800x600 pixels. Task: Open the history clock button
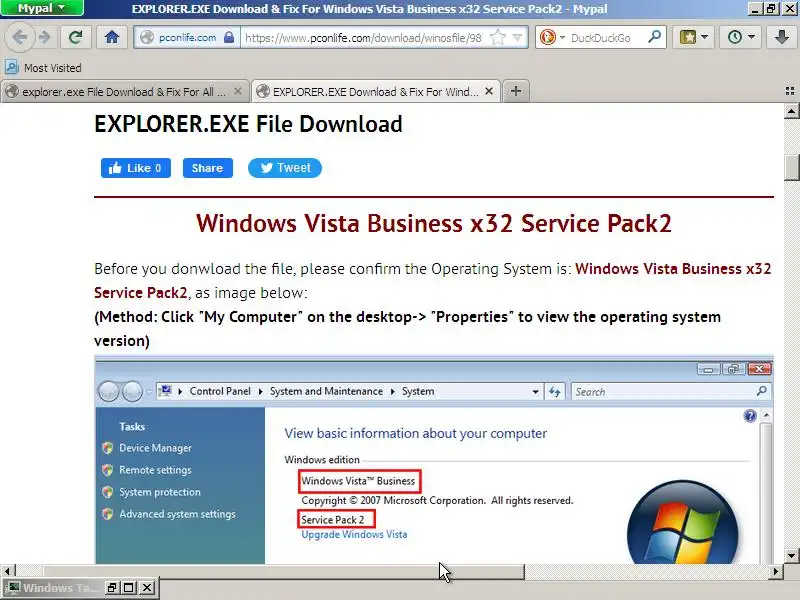pyautogui.click(x=740, y=37)
